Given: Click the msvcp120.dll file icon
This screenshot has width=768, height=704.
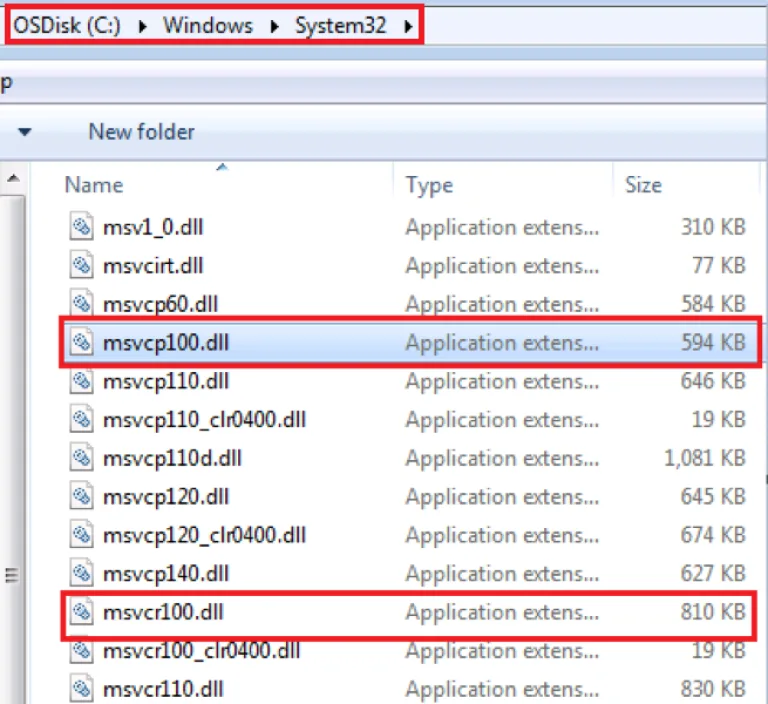Looking at the screenshot, I should click(x=81, y=496).
